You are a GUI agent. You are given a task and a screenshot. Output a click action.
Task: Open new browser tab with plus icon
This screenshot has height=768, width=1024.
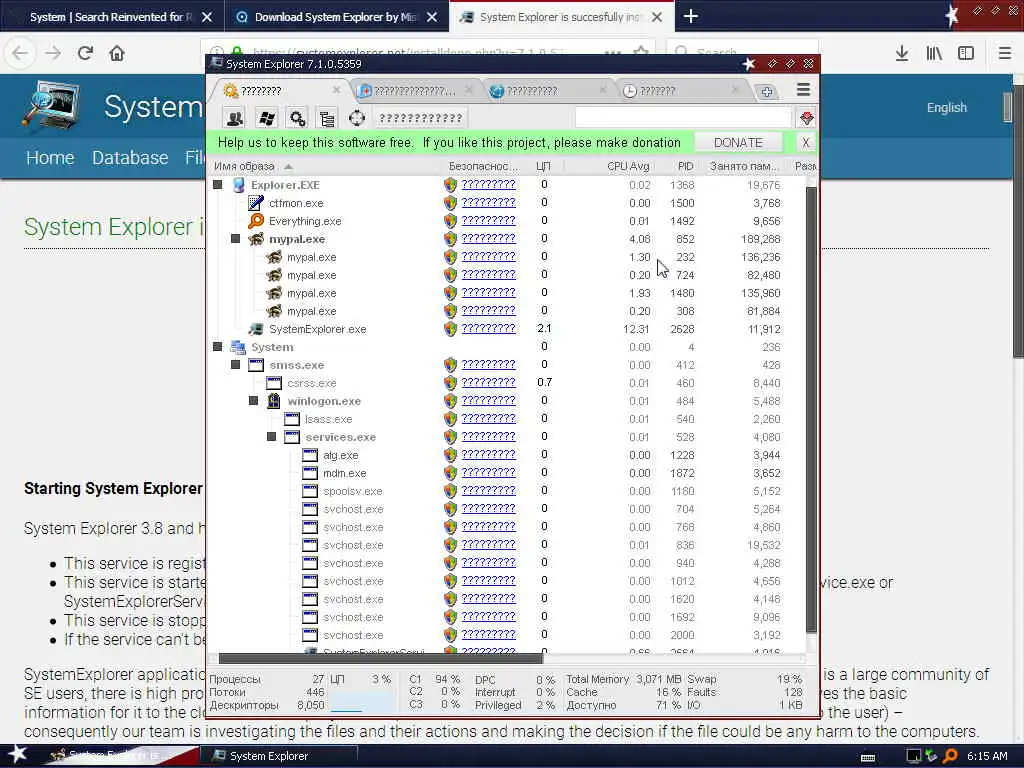pos(691,16)
